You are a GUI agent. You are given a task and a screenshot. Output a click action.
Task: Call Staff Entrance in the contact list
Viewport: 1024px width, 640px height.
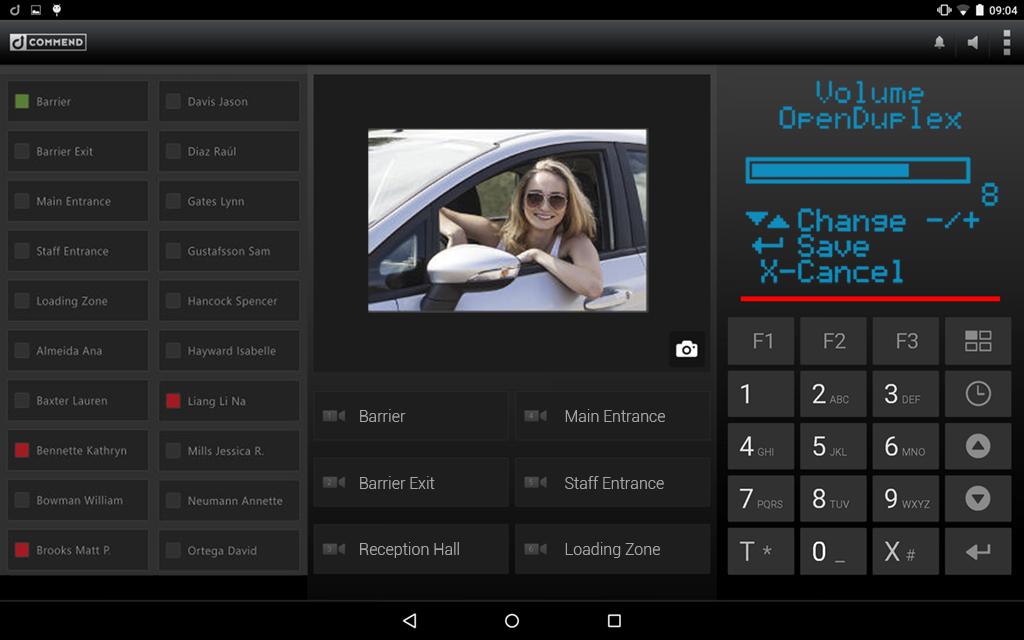click(78, 251)
